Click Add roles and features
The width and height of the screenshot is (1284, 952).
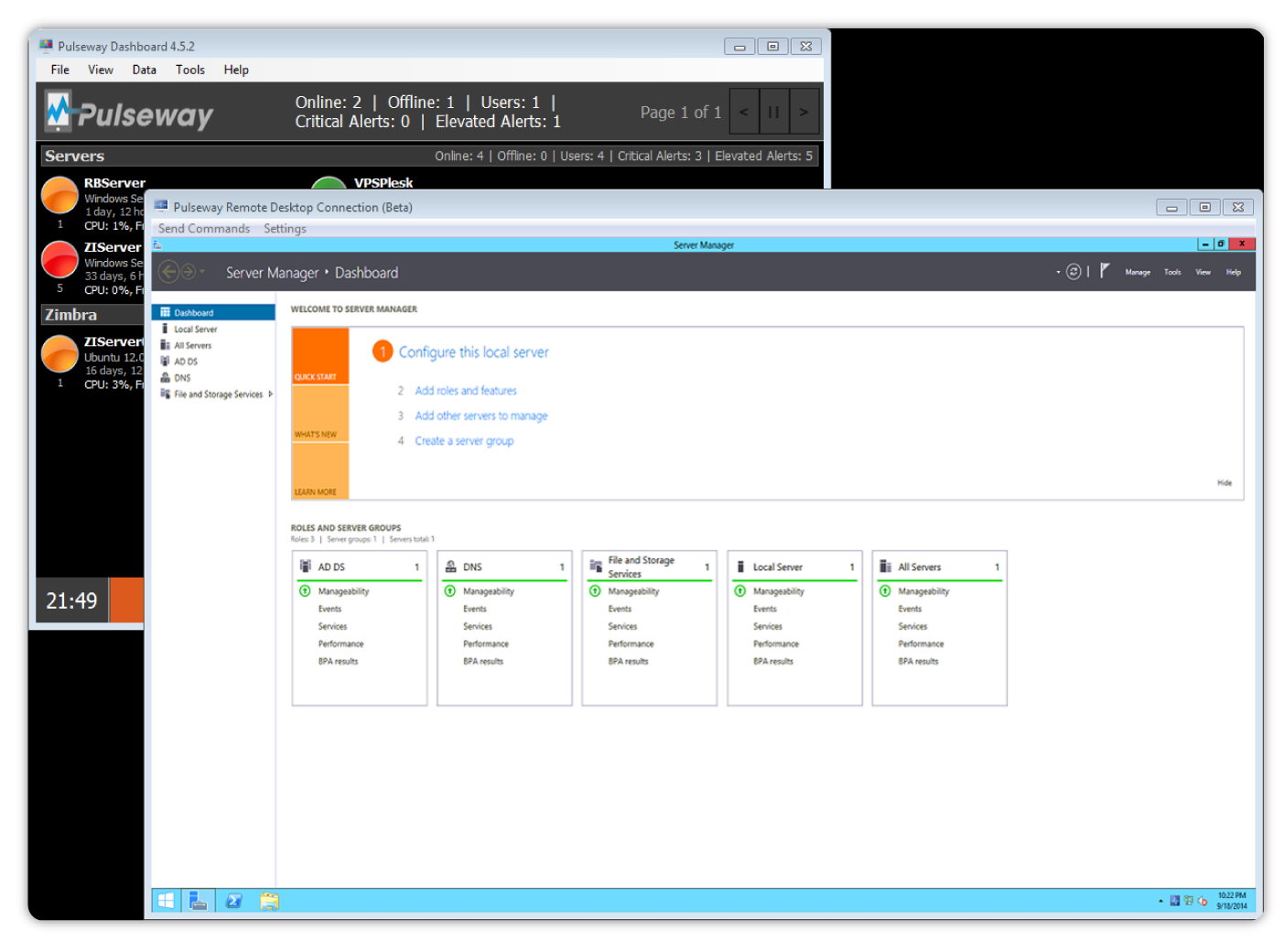coord(466,391)
